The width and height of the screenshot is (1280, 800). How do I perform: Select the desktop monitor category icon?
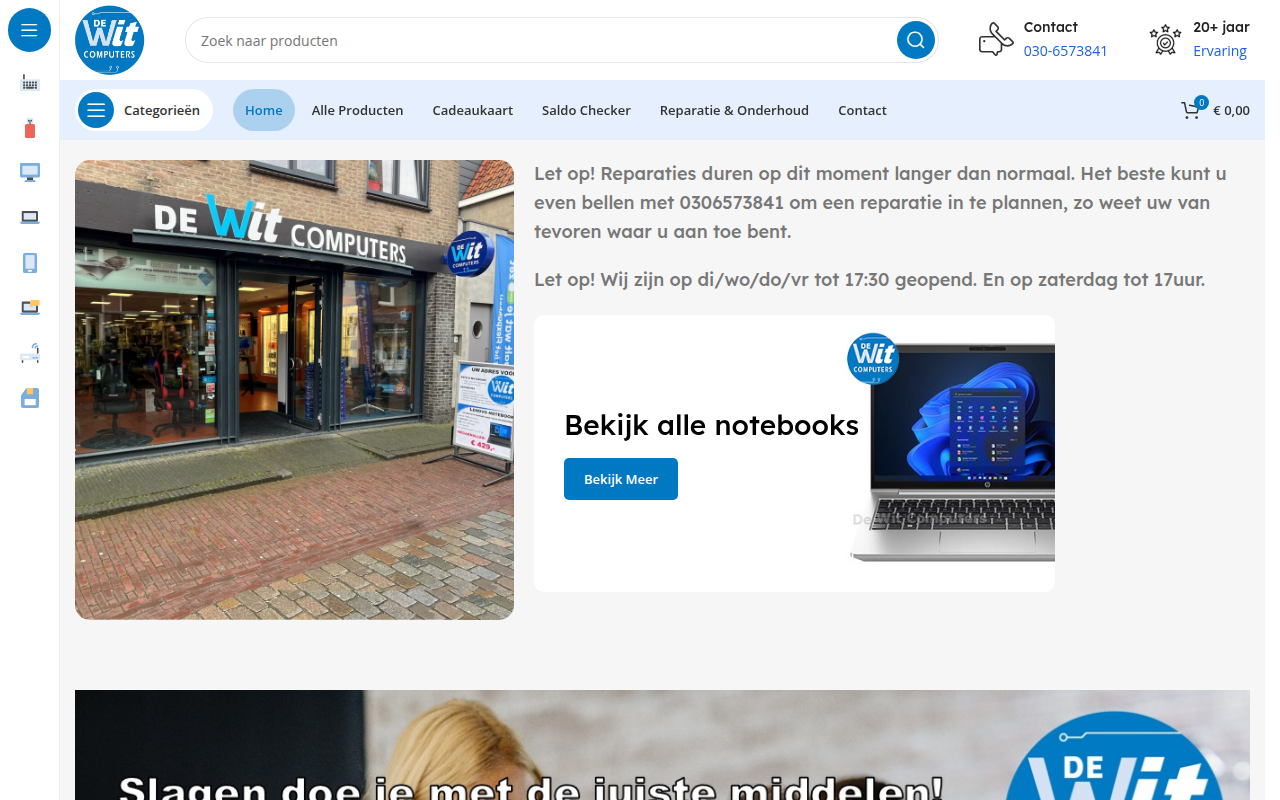pyautogui.click(x=30, y=172)
